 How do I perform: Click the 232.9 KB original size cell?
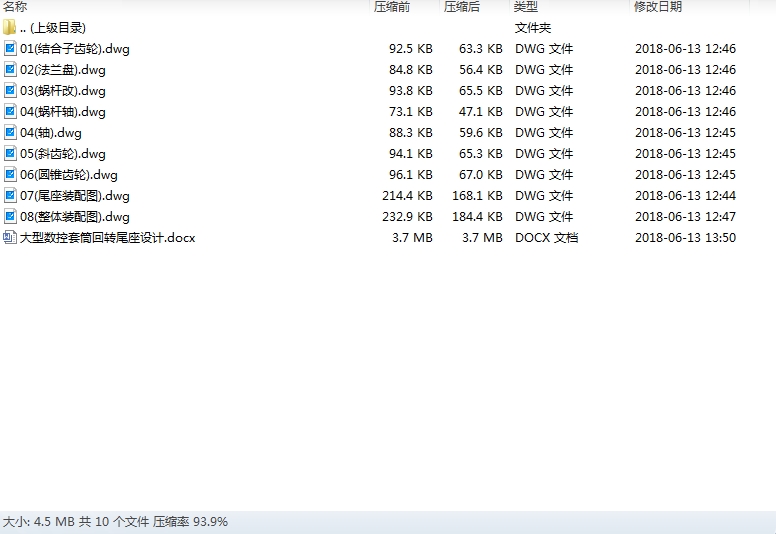[x=407, y=217]
